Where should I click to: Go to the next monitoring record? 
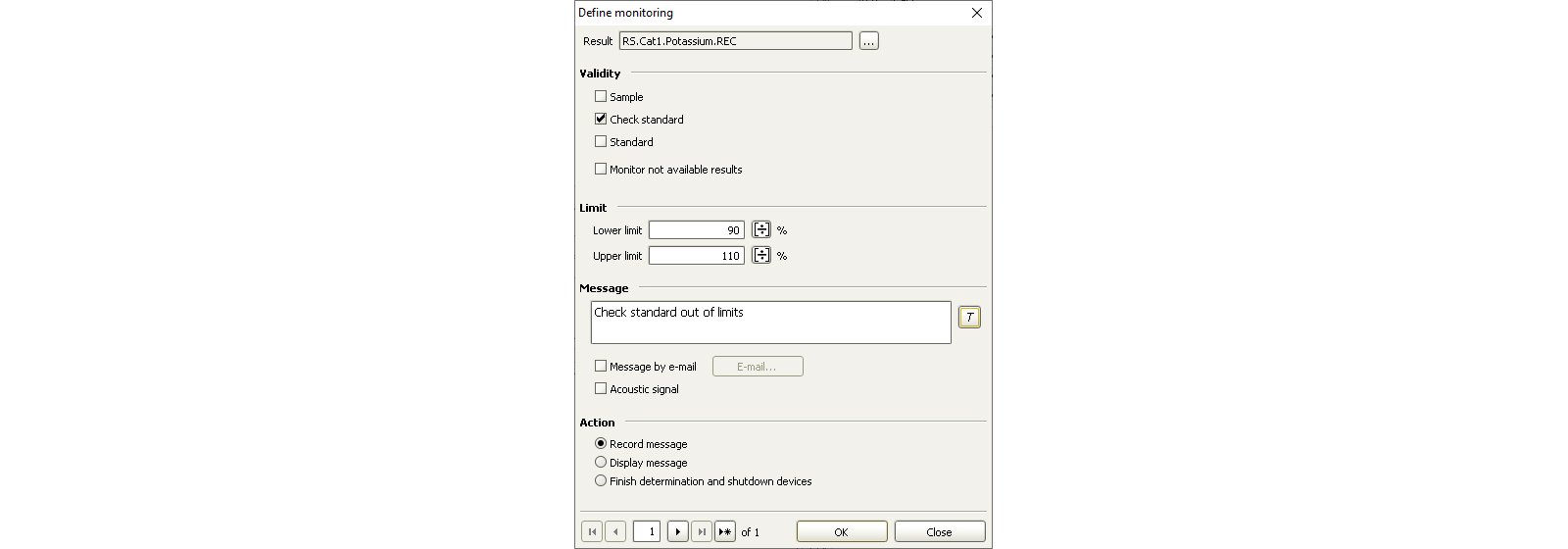tap(677, 531)
